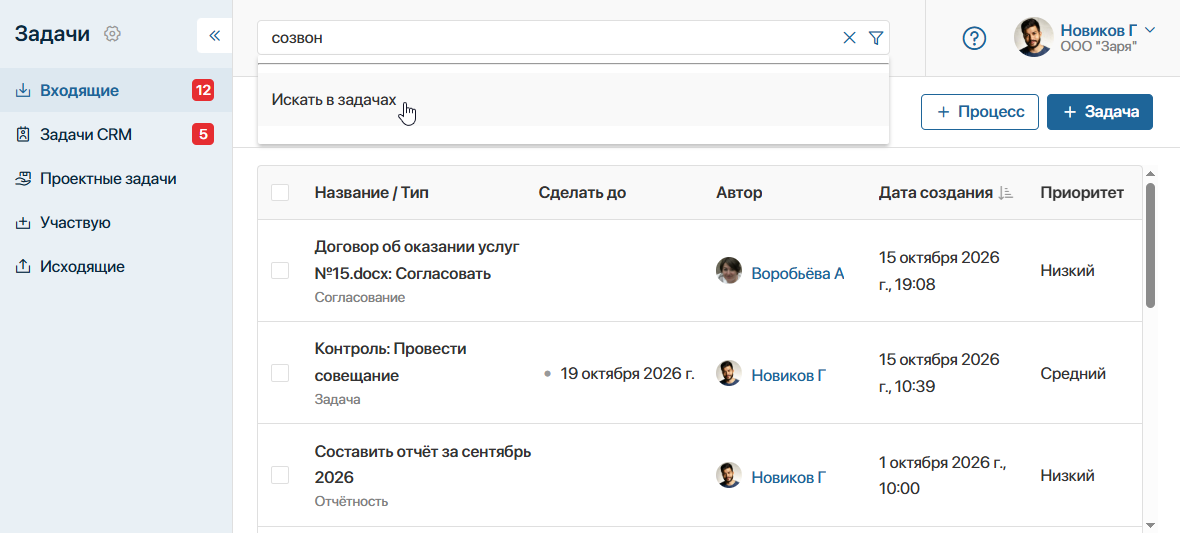
Task: Open the search filter funnel
Action: (875, 38)
